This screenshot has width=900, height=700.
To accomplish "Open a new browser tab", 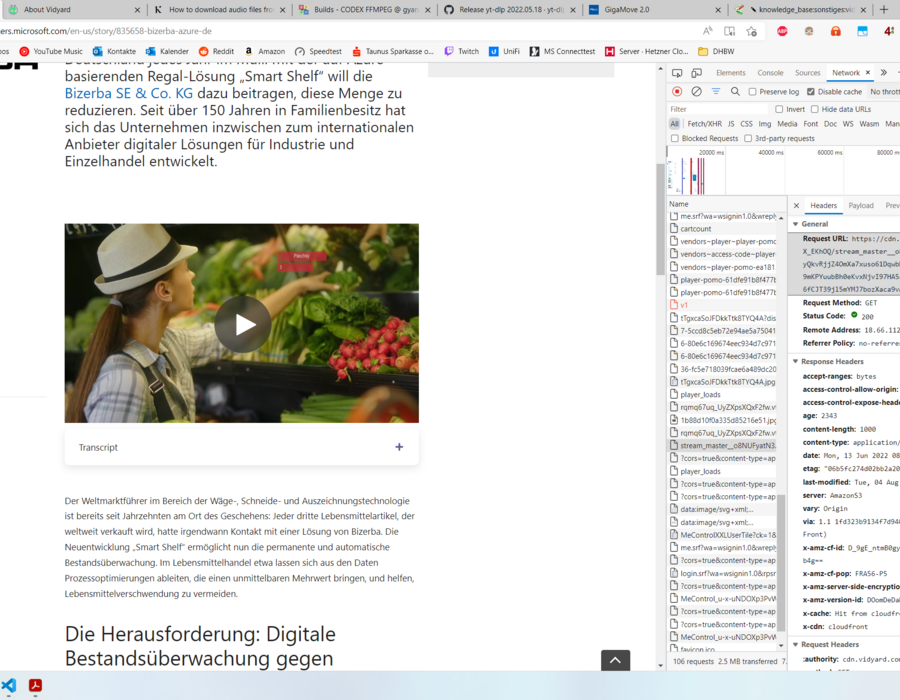I will pyautogui.click(x=884, y=10).
